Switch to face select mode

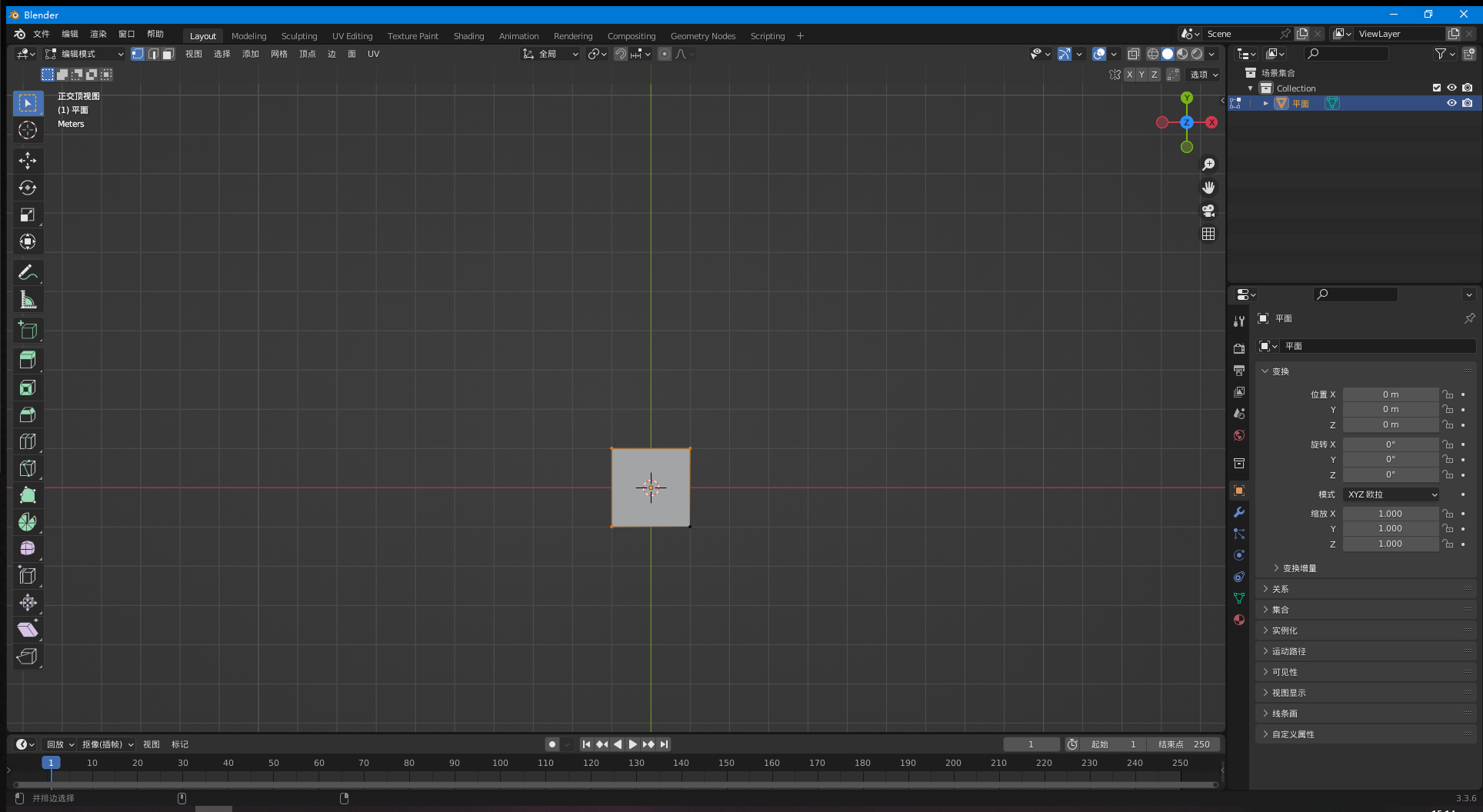pyautogui.click(x=168, y=54)
